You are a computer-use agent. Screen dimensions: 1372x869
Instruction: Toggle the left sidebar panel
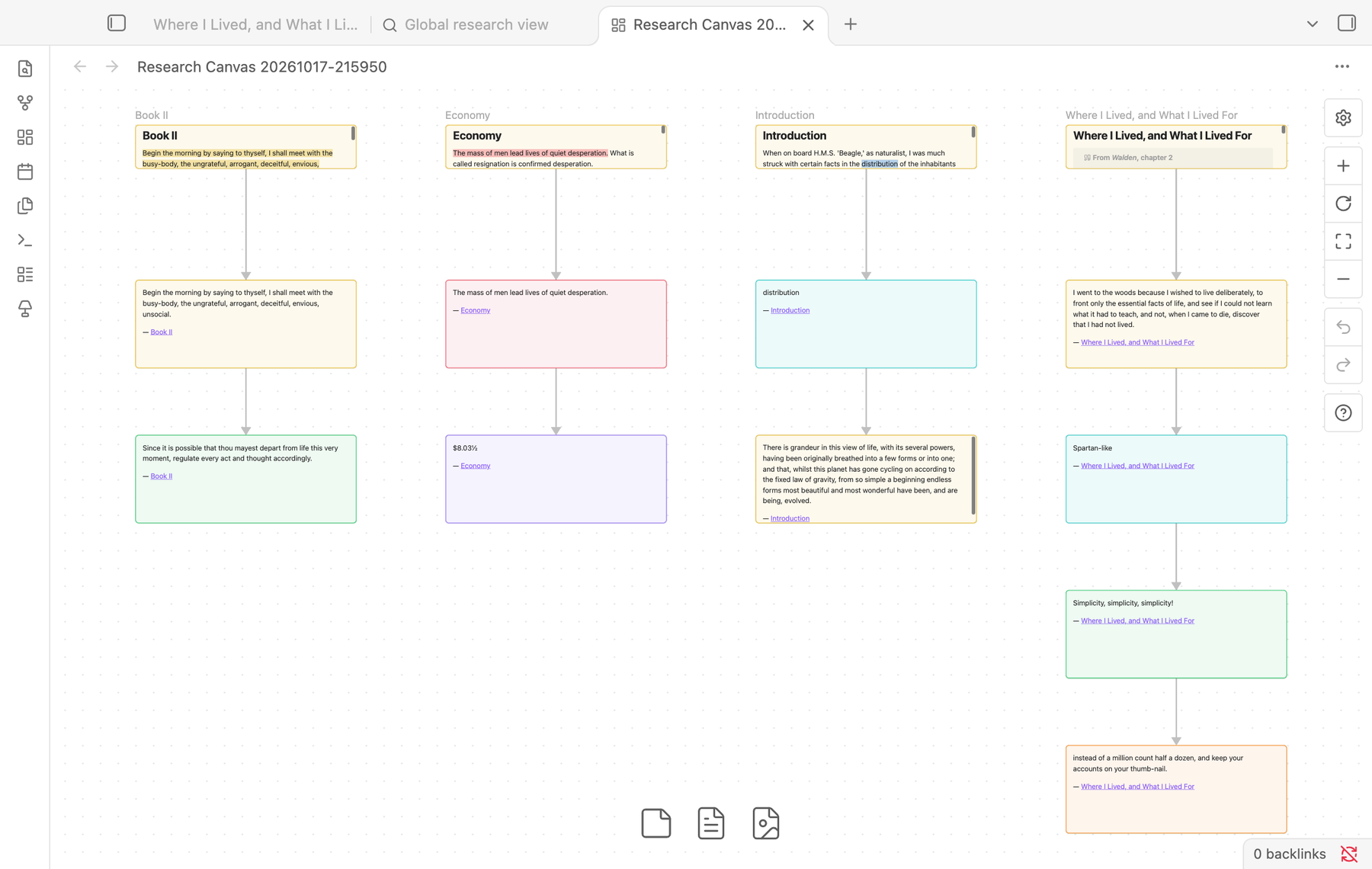[117, 24]
